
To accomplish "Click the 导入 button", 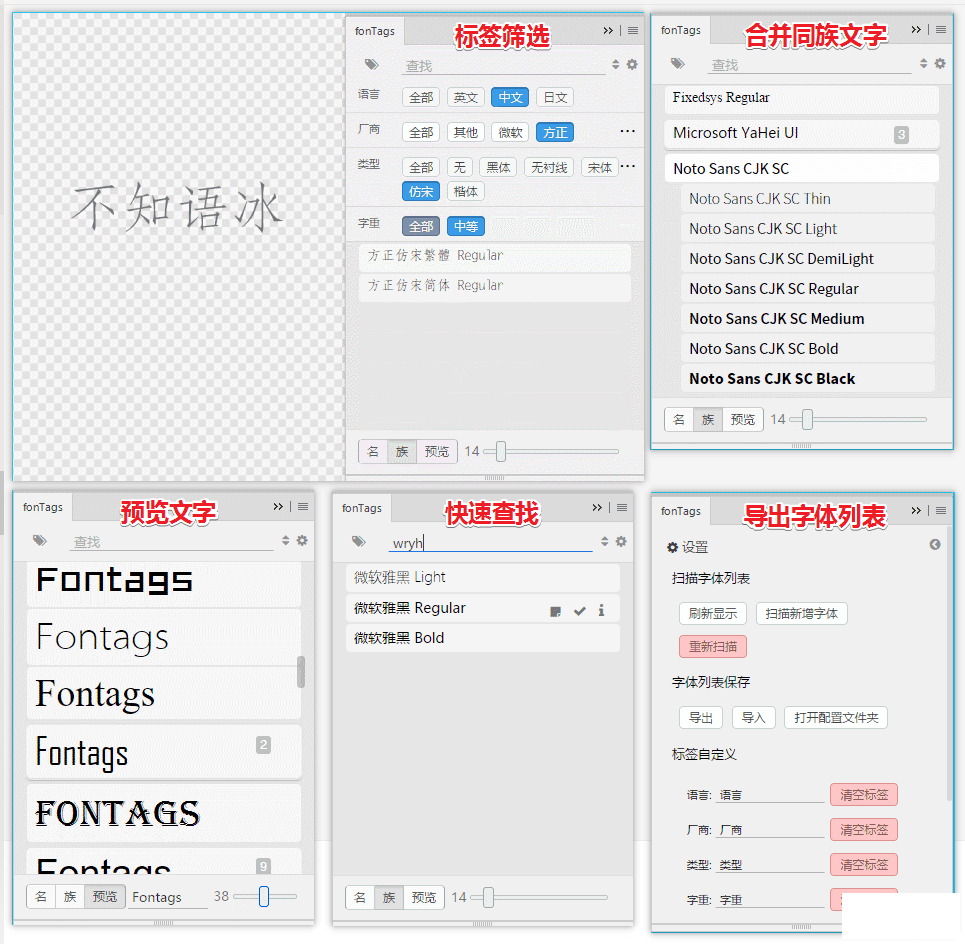I will click(753, 718).
